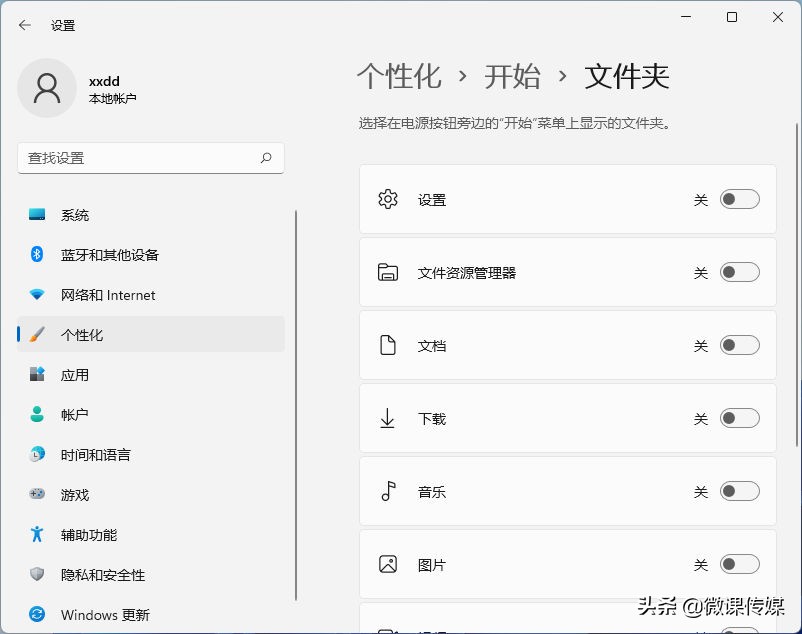802x634 pixels.
Task: Click the 关 label in the 音乐 row
Action: click(x=701, y=492)
